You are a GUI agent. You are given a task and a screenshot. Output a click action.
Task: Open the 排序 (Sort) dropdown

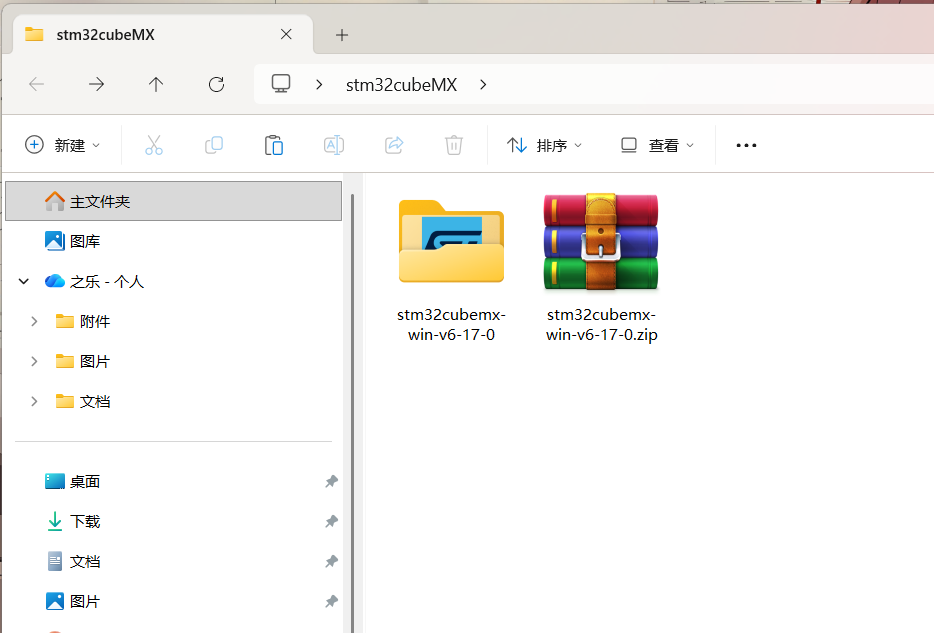544,145
